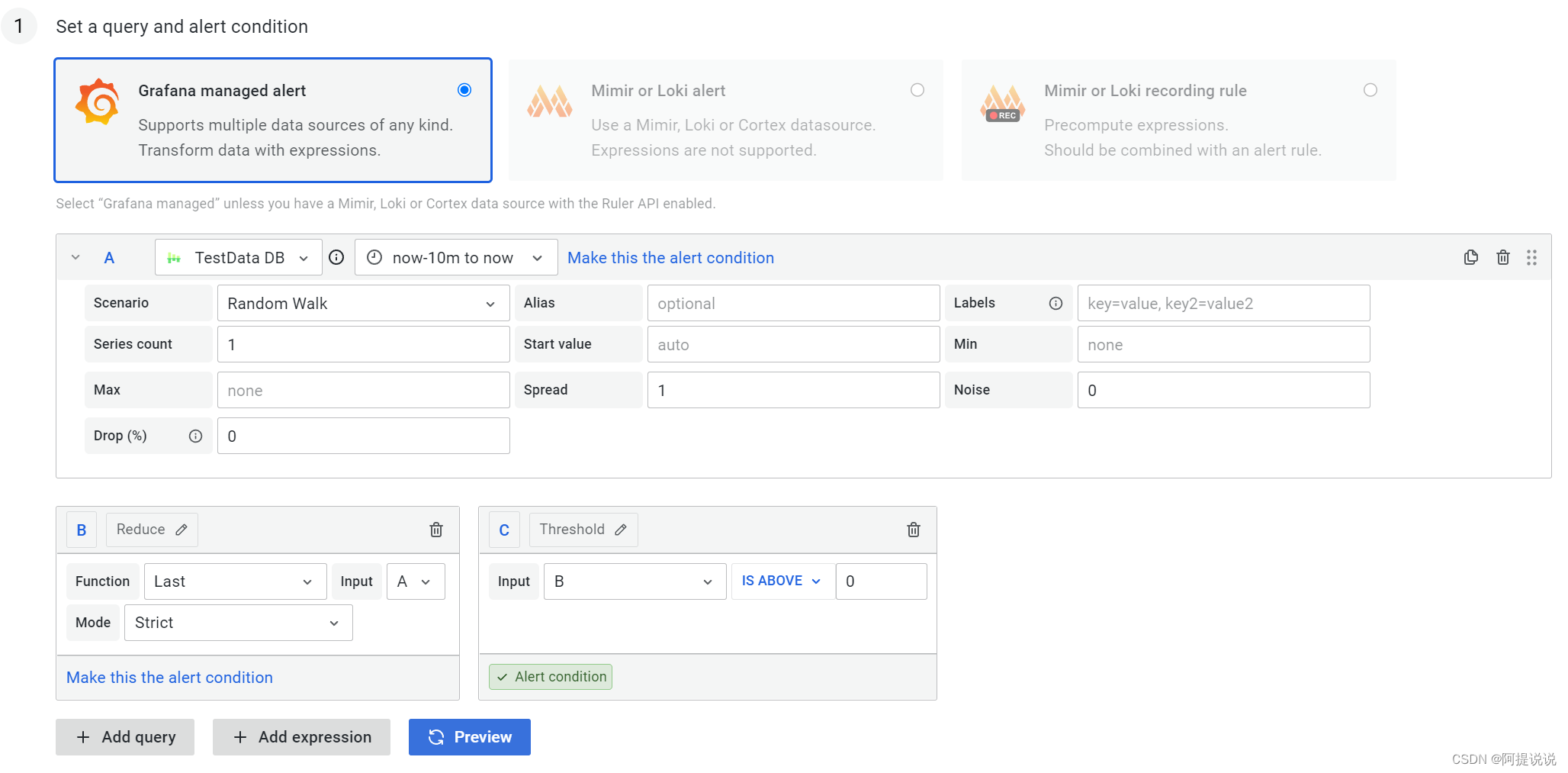Collapse query A row
1568x773 pixels.
tap(76, 257)
